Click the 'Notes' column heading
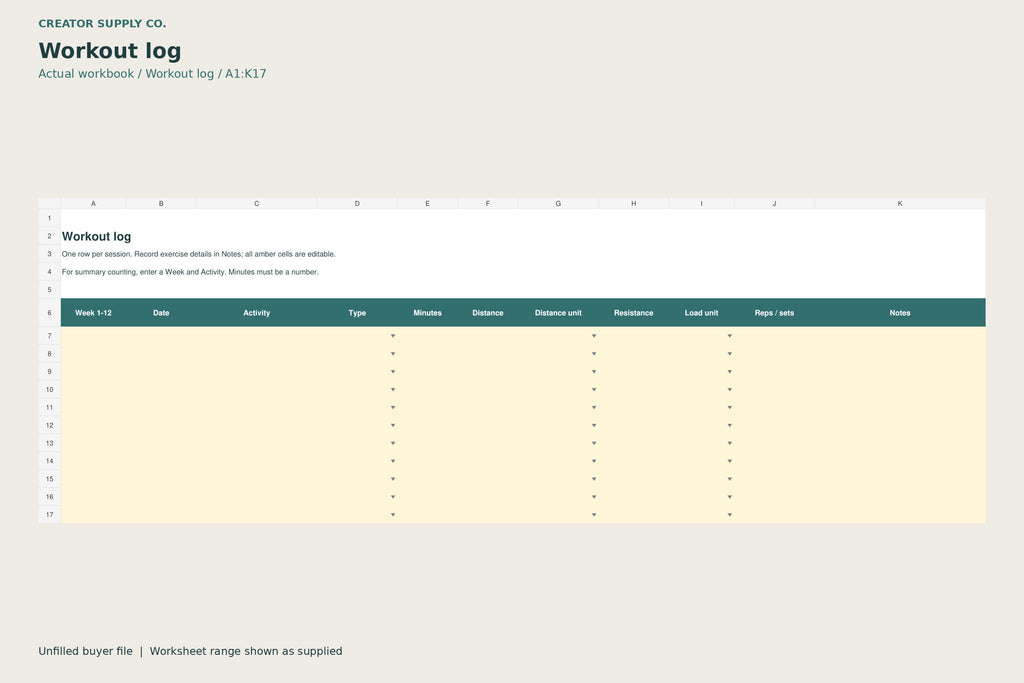 coord(900,313)
